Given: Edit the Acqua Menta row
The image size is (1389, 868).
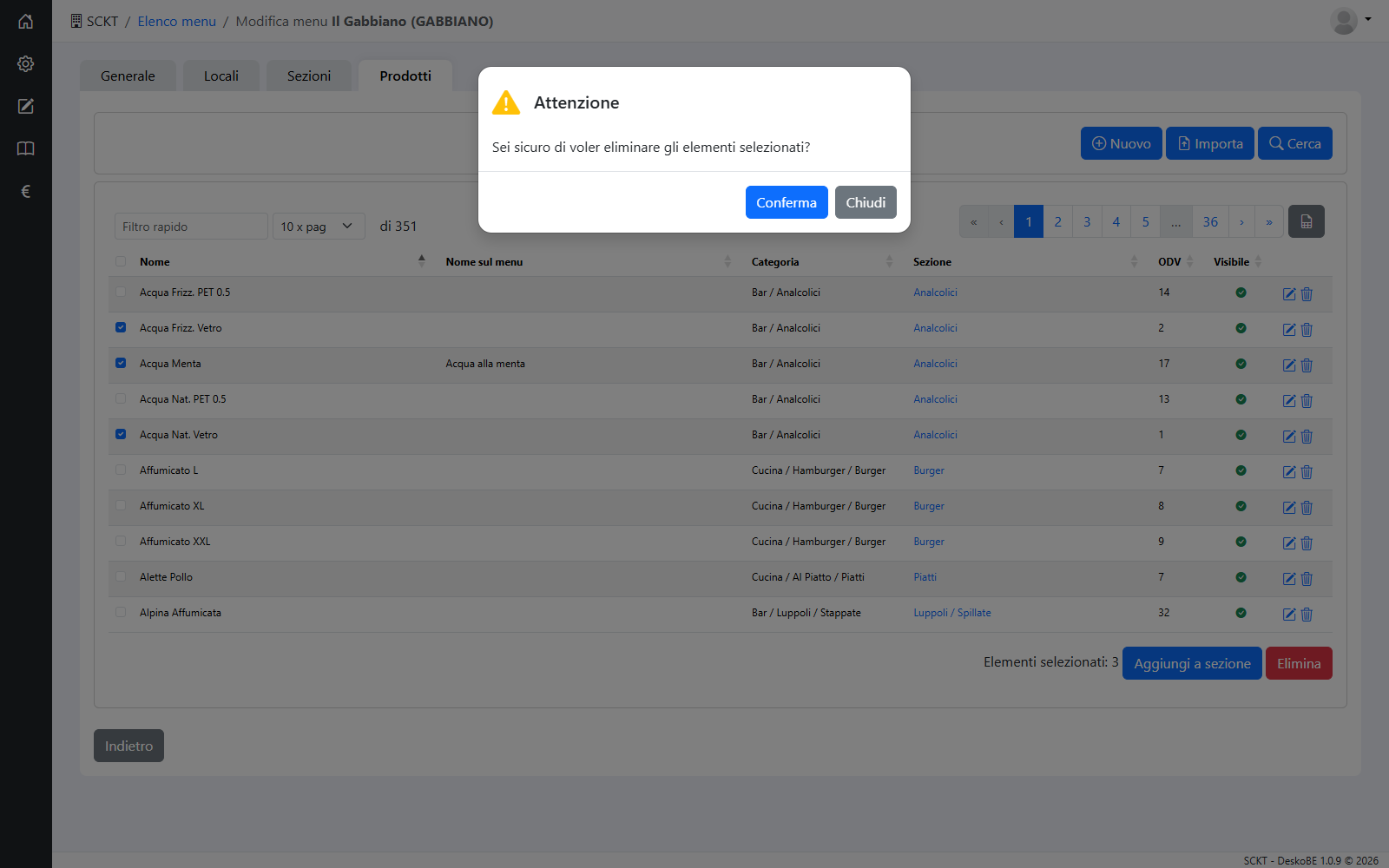Looking at the screenshot, I should click(1289, 365).
